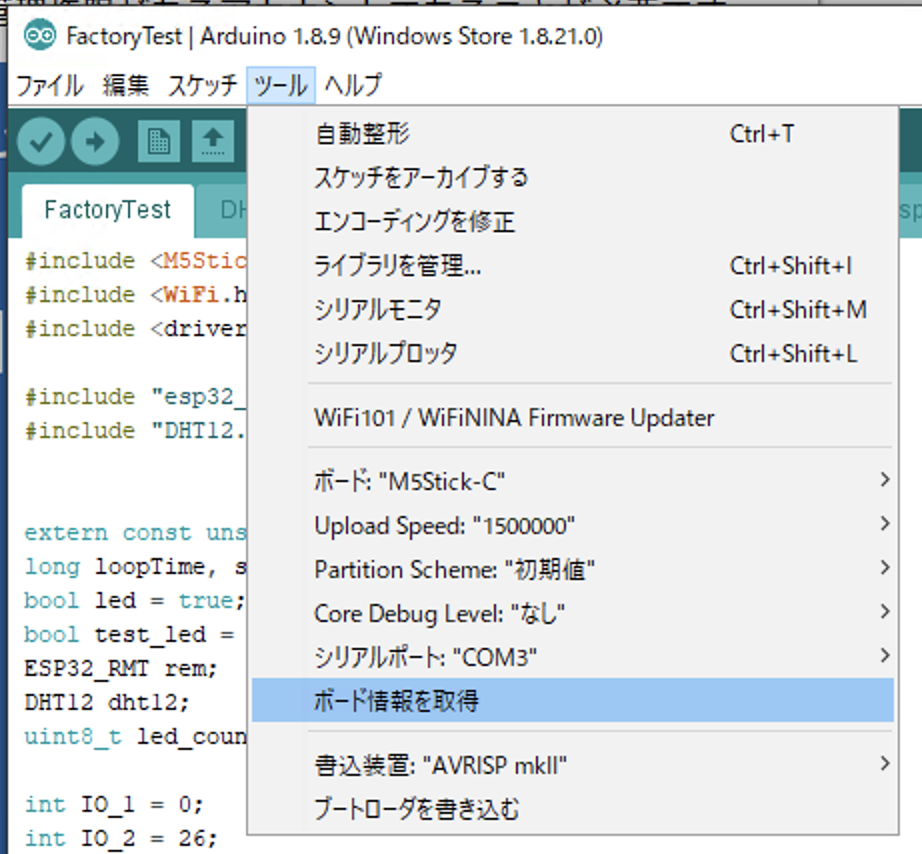Image resolution: width=922 pixels, height=854 pixels.
Task: Click the New sketch document icon
Action: (x=159, y=141)
